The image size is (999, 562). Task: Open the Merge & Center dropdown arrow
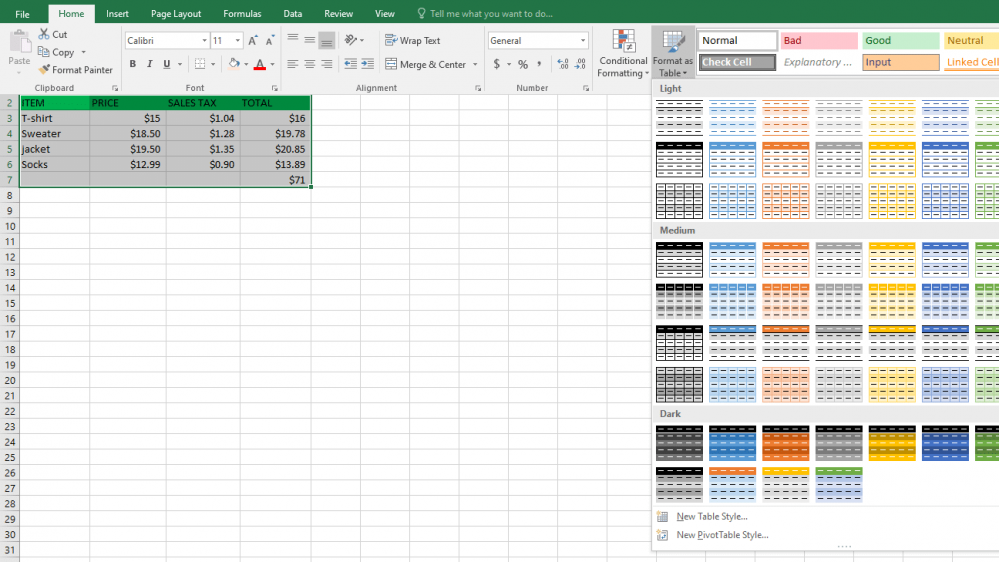click(x=475, y=64)
